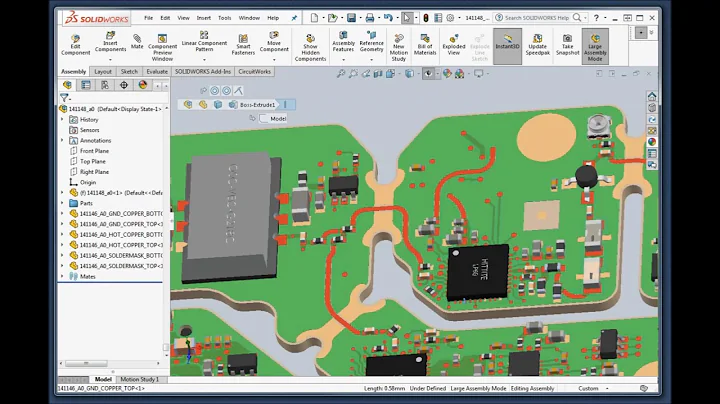Open the Options gear icon
This screenshot has width=720, height=404.
[x=450, y=18]
